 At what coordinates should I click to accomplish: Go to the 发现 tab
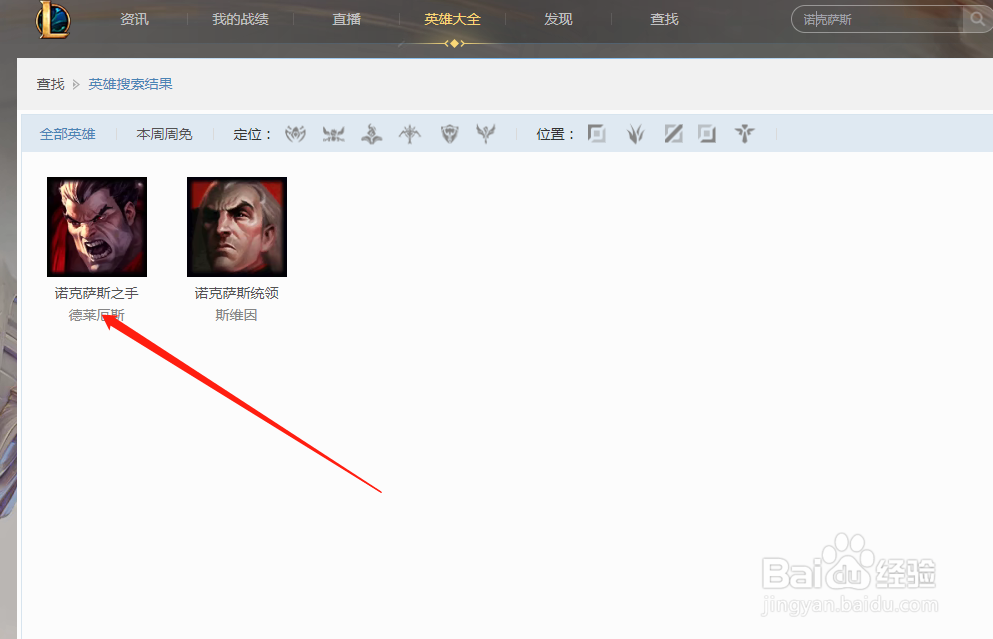tap(558, 20)
